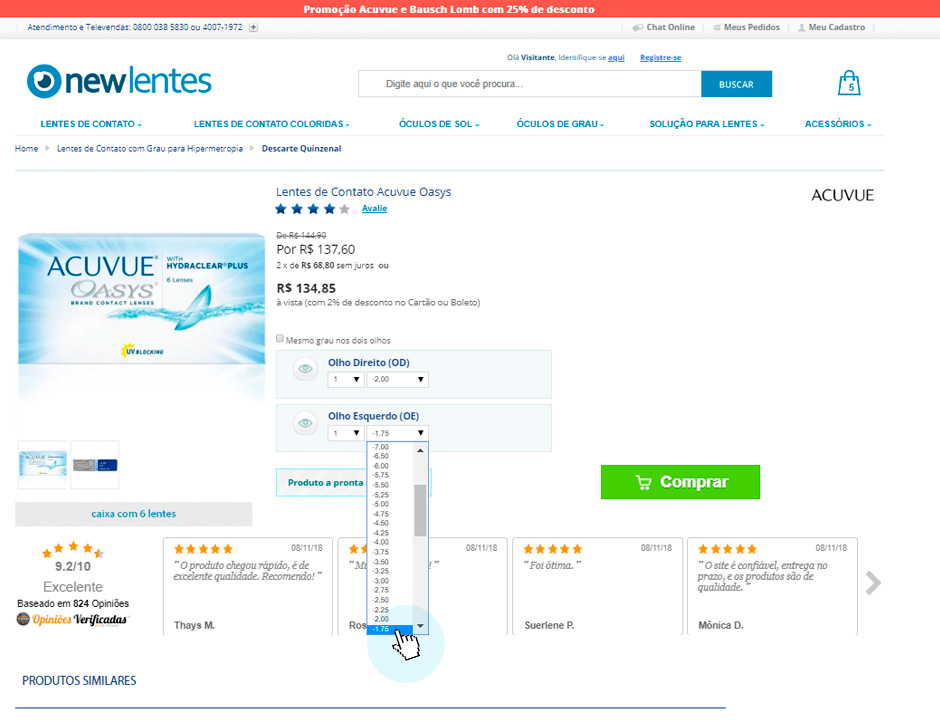Click the review by Thays M.
The width and height of the screenshot is (940, 725).
click(x=248, y=586)
